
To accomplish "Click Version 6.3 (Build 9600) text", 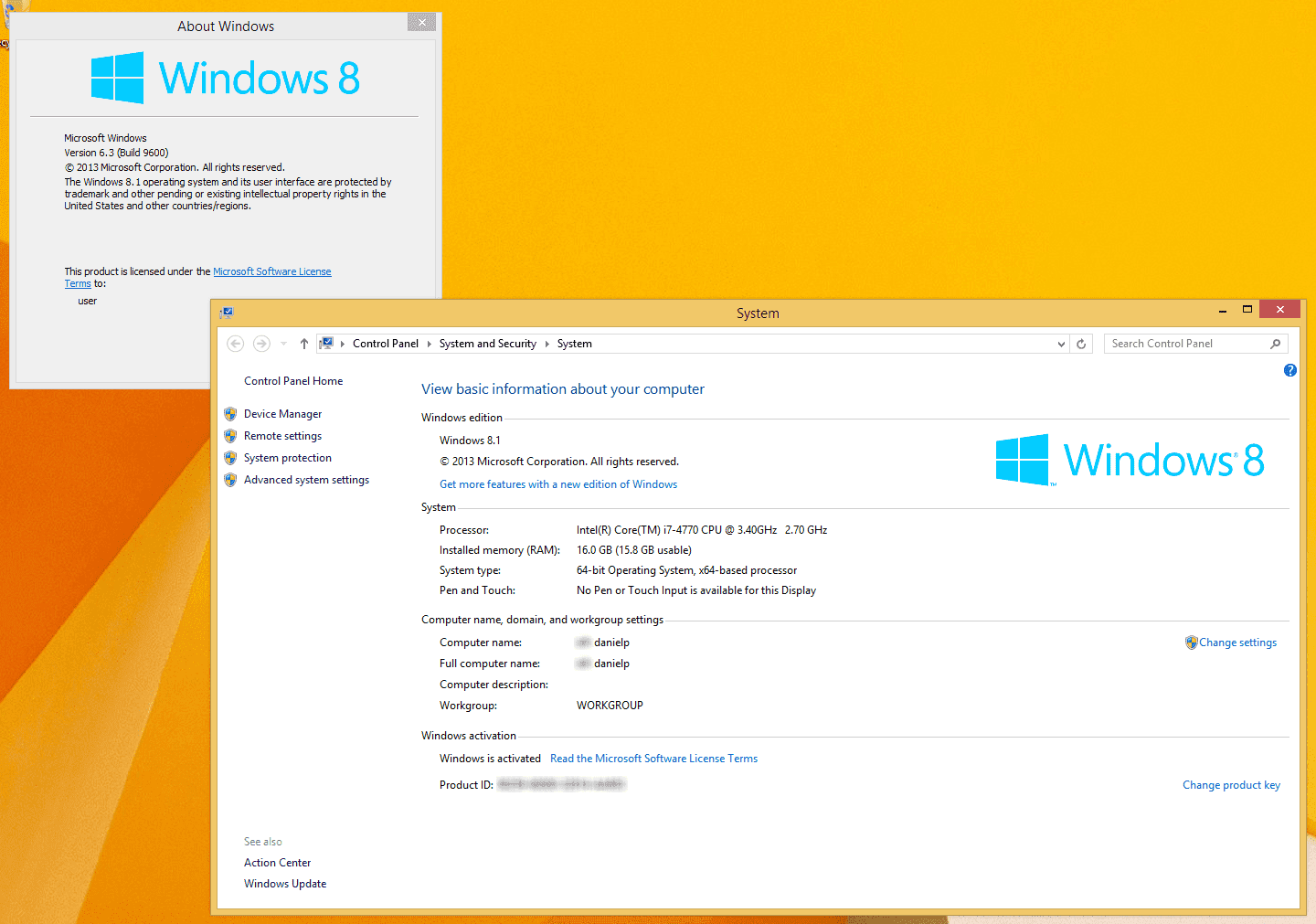I will (x=116, y=153).
